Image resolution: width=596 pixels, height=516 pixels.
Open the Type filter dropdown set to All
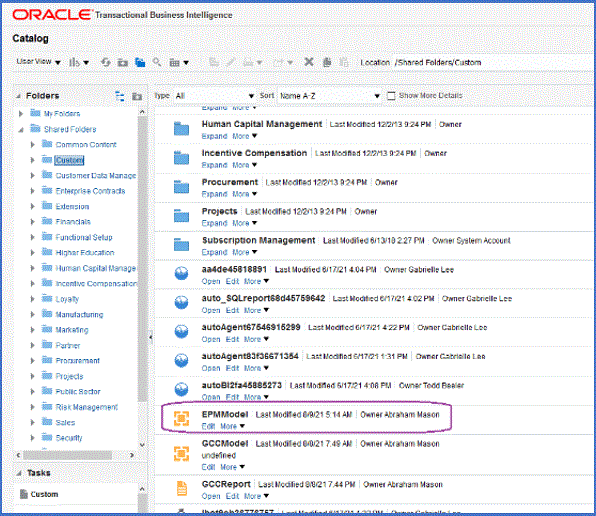click(x=214, y=96)
